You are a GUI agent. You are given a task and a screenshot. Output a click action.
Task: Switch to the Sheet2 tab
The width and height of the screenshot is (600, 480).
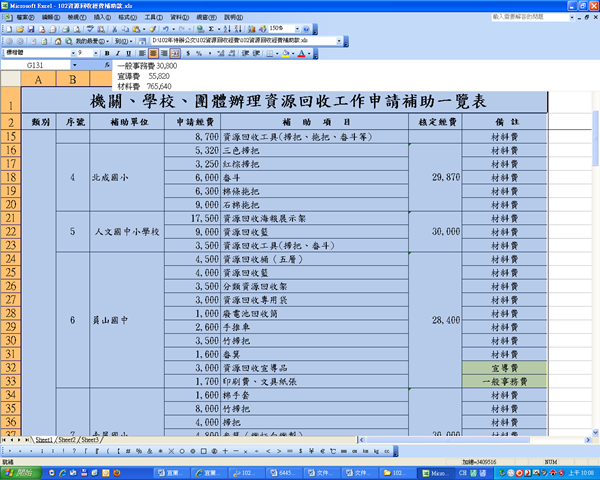tap(67, 440)
